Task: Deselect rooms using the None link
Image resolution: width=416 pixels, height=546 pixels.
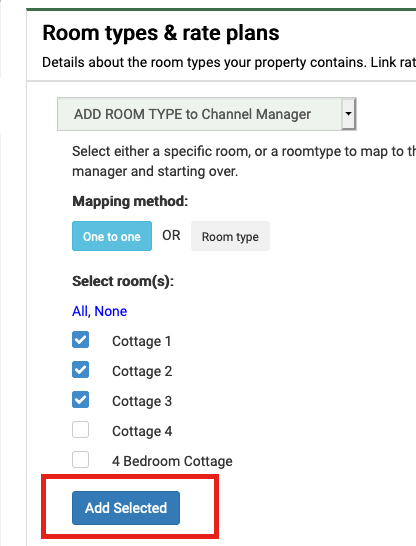Action: pyautogui.click(x=111, y=311)
